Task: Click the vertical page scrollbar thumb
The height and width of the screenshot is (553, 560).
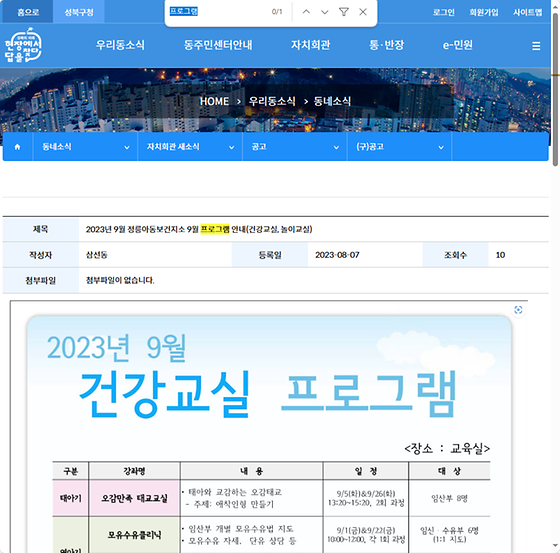Action: (555, 89)
